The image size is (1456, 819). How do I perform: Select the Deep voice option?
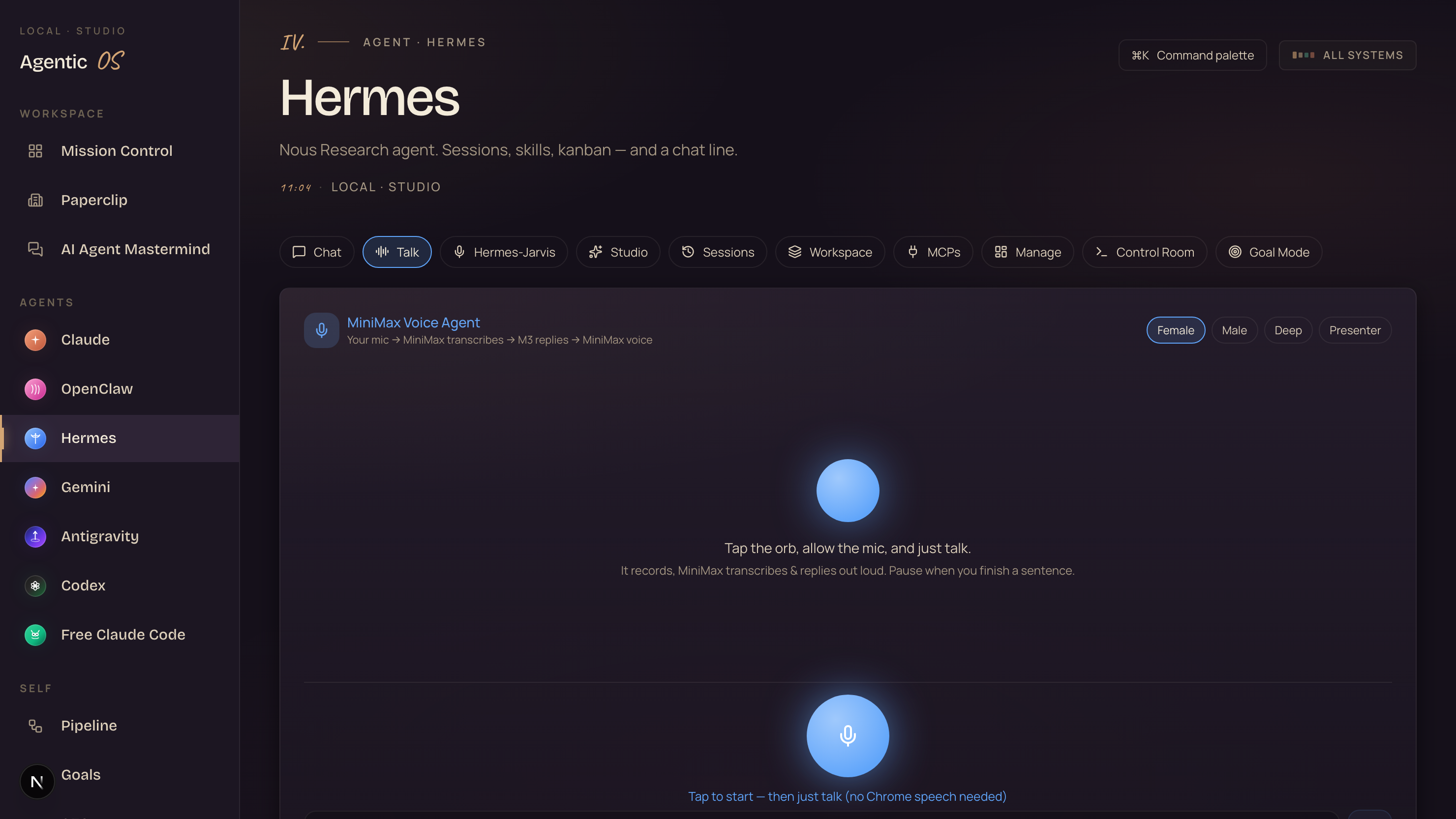point(1288,330)
